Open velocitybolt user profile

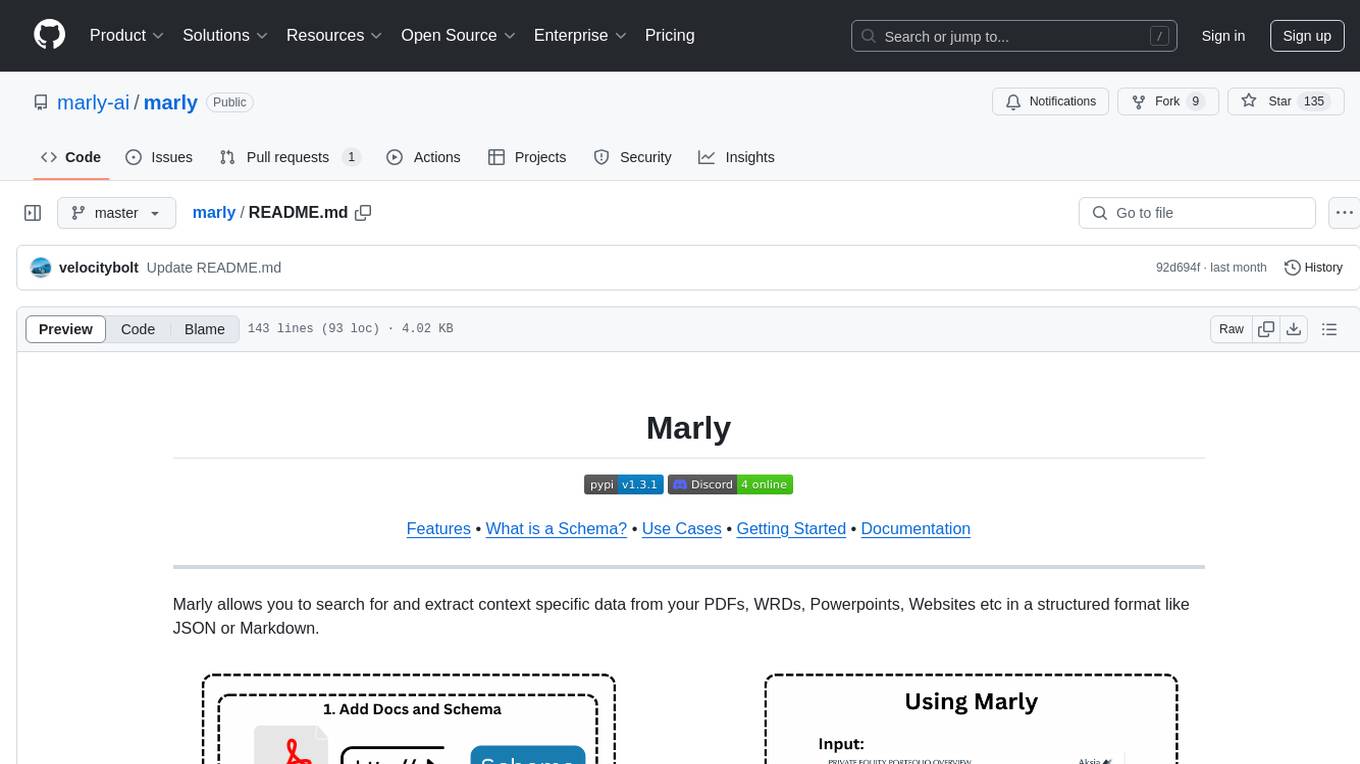pyautogui.click(x=99, y=267)
